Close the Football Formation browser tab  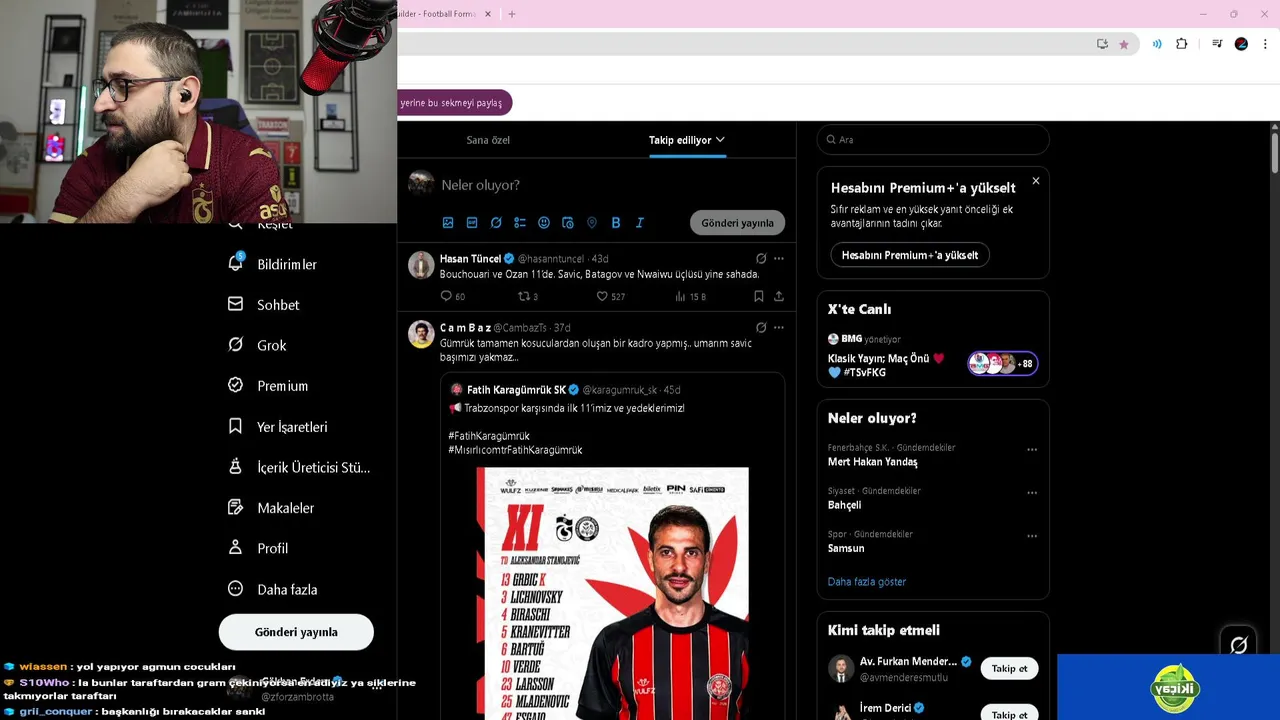(x=488, y=14)
